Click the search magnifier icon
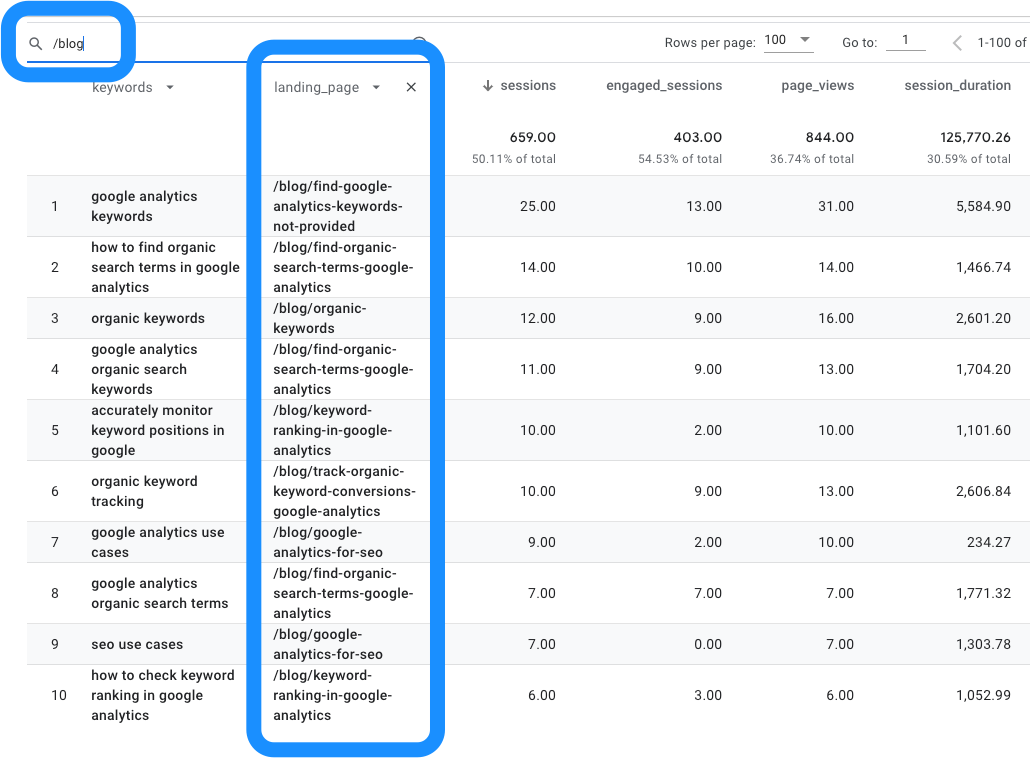Viewport: 1030px width, 758px height. click(x=35, y=43)
